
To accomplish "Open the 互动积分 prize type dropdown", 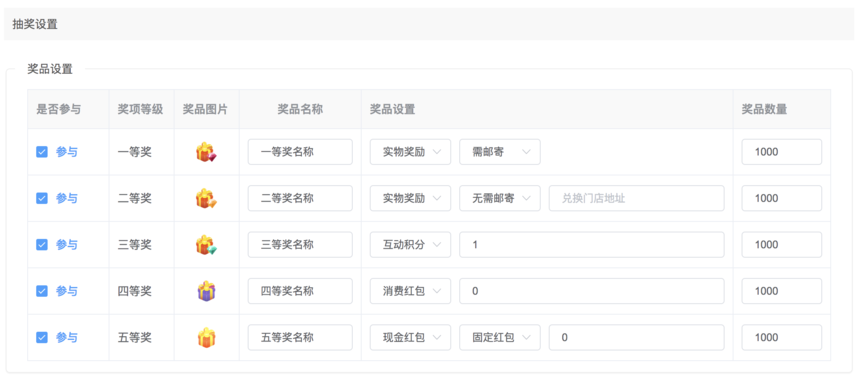I will point(410,244).
